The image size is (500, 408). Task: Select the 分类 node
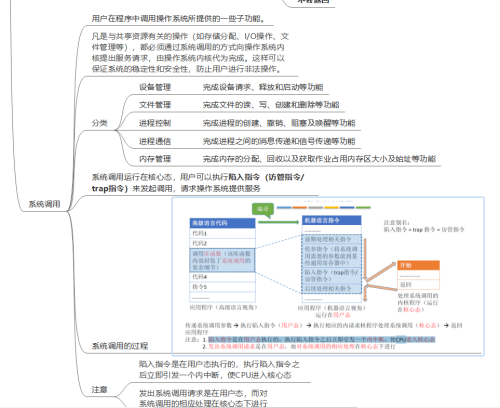99,123
